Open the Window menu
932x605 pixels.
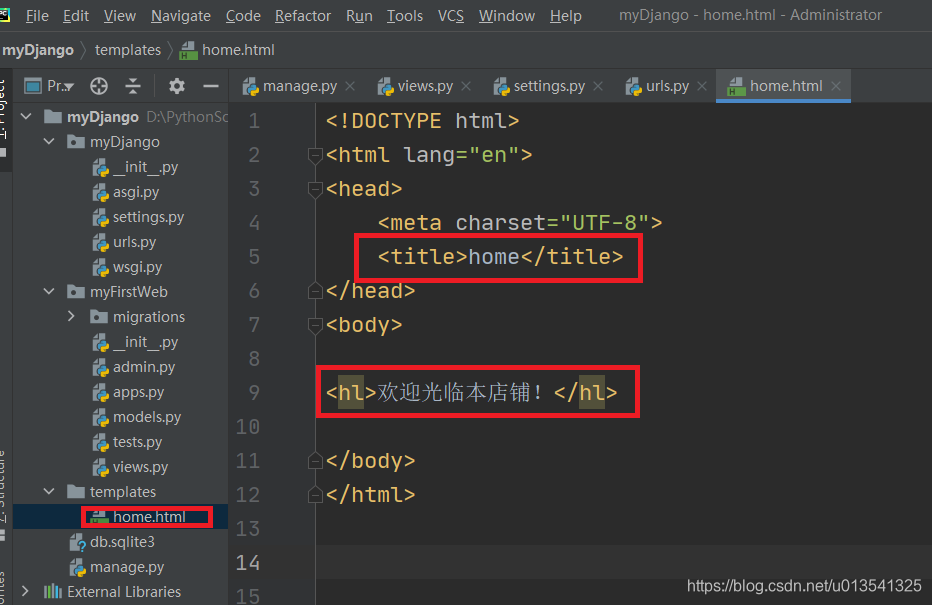506,16
